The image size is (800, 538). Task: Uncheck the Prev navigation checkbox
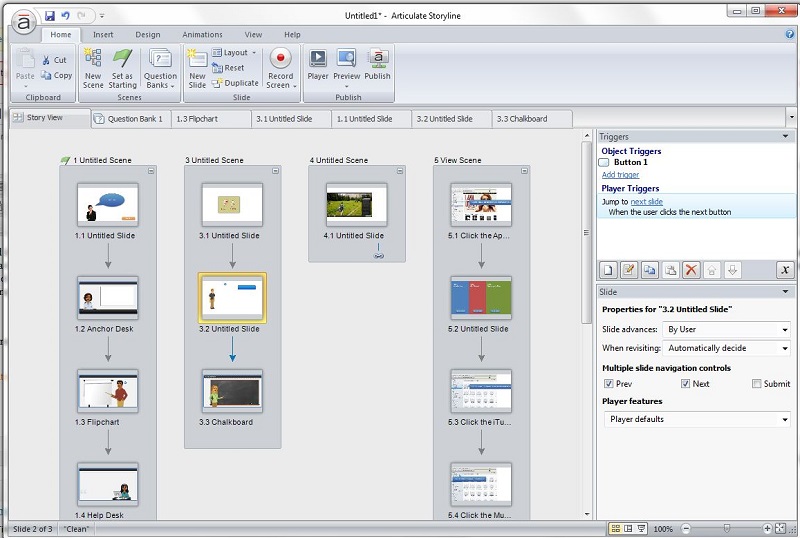tap(608, 384)
